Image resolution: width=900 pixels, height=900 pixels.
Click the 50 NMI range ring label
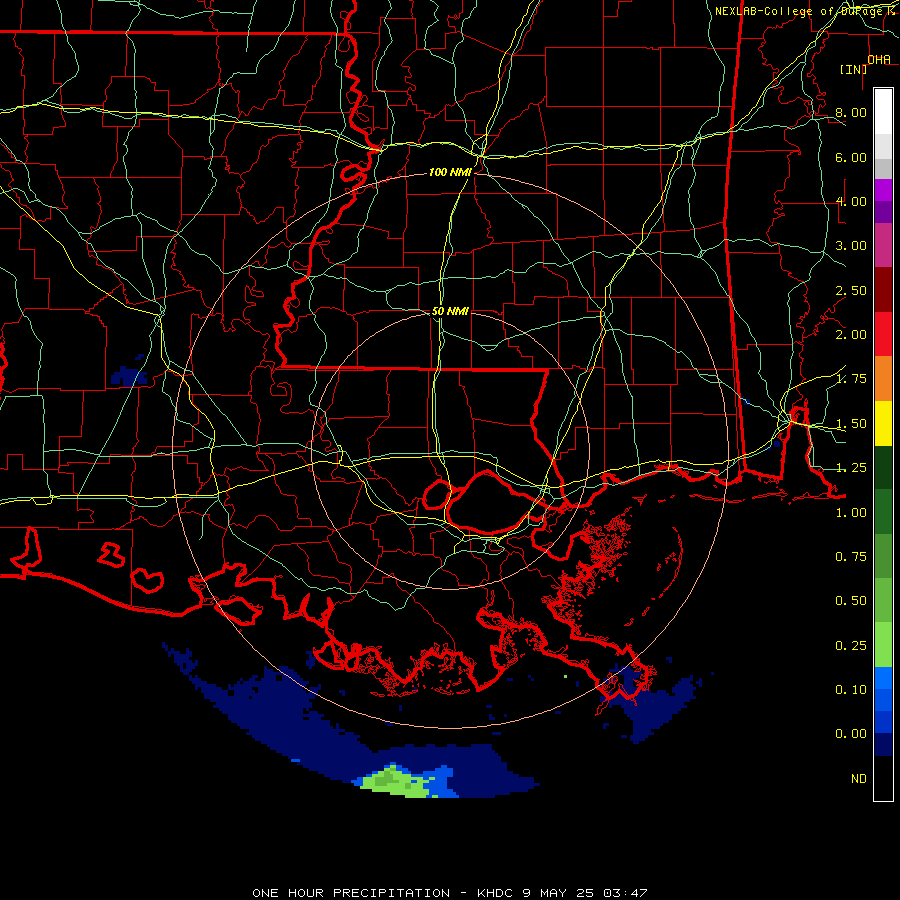[x=450, y=311]
